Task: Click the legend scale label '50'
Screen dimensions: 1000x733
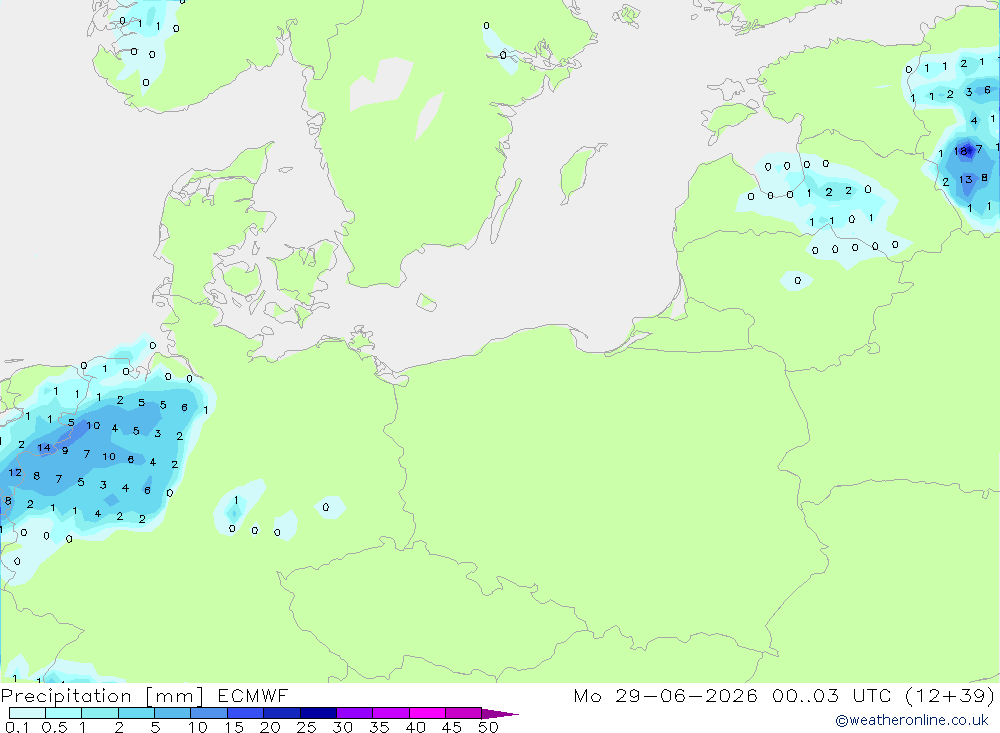Action: (x=488, y=727)
